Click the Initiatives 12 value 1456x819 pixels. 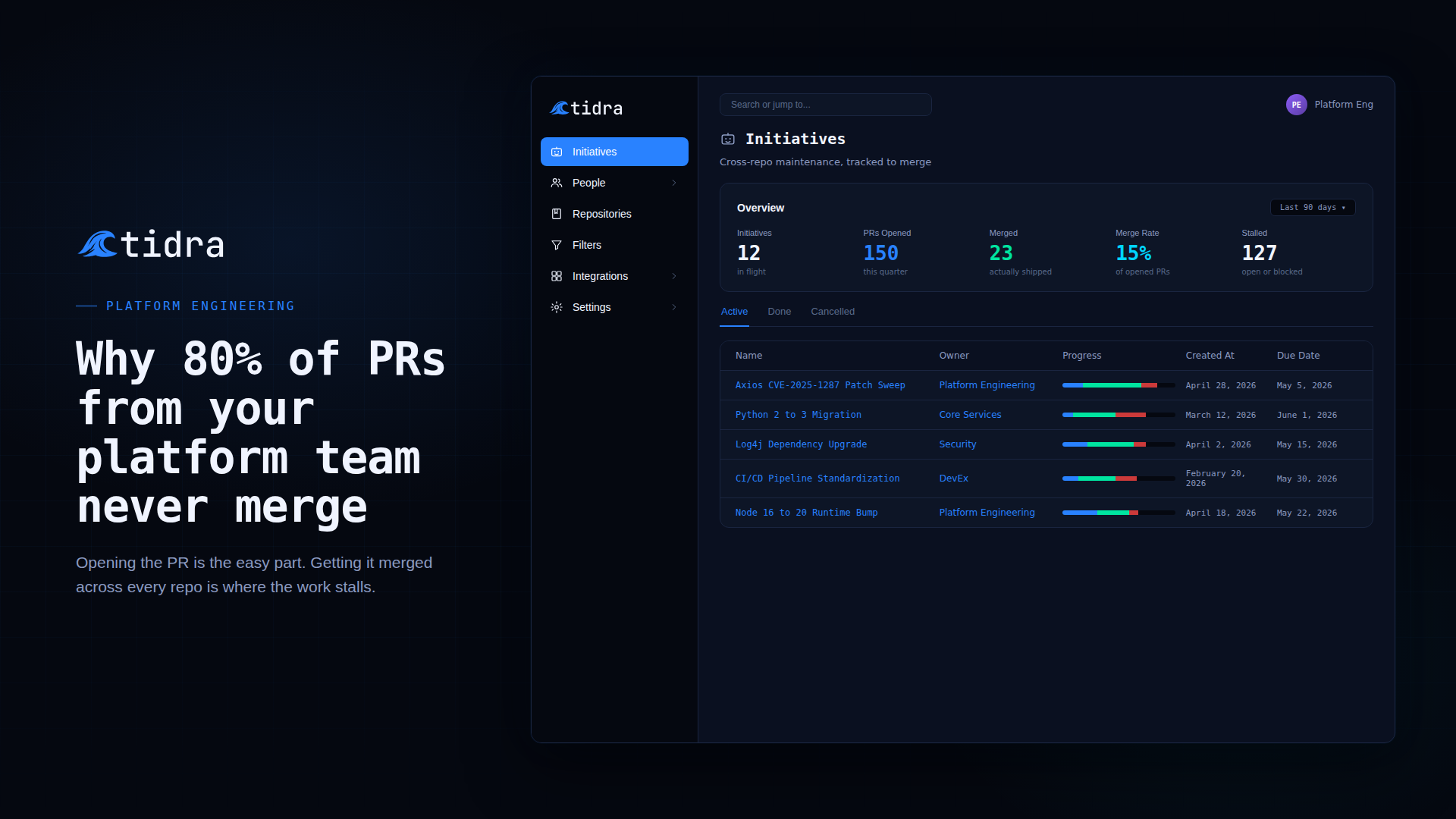click(x=748, y=253)
